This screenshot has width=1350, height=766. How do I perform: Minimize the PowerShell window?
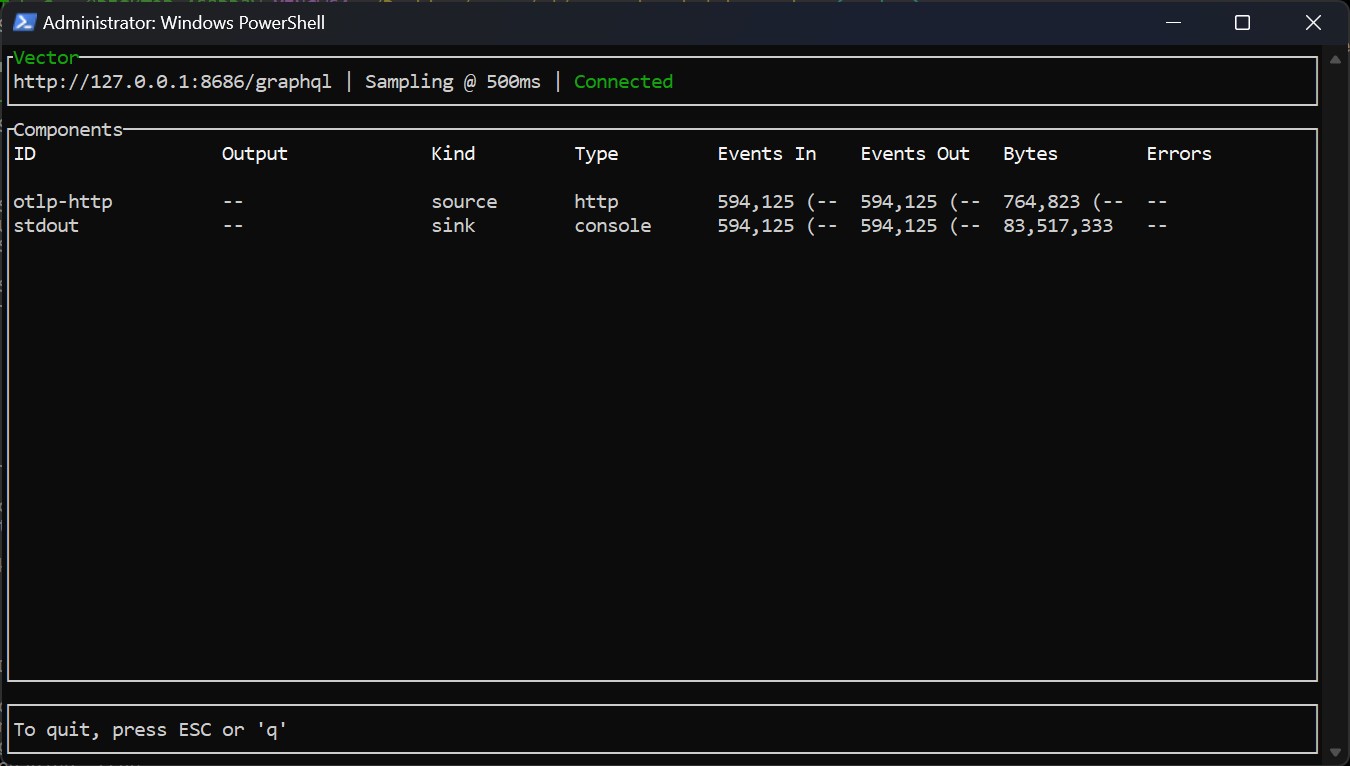1171,22
